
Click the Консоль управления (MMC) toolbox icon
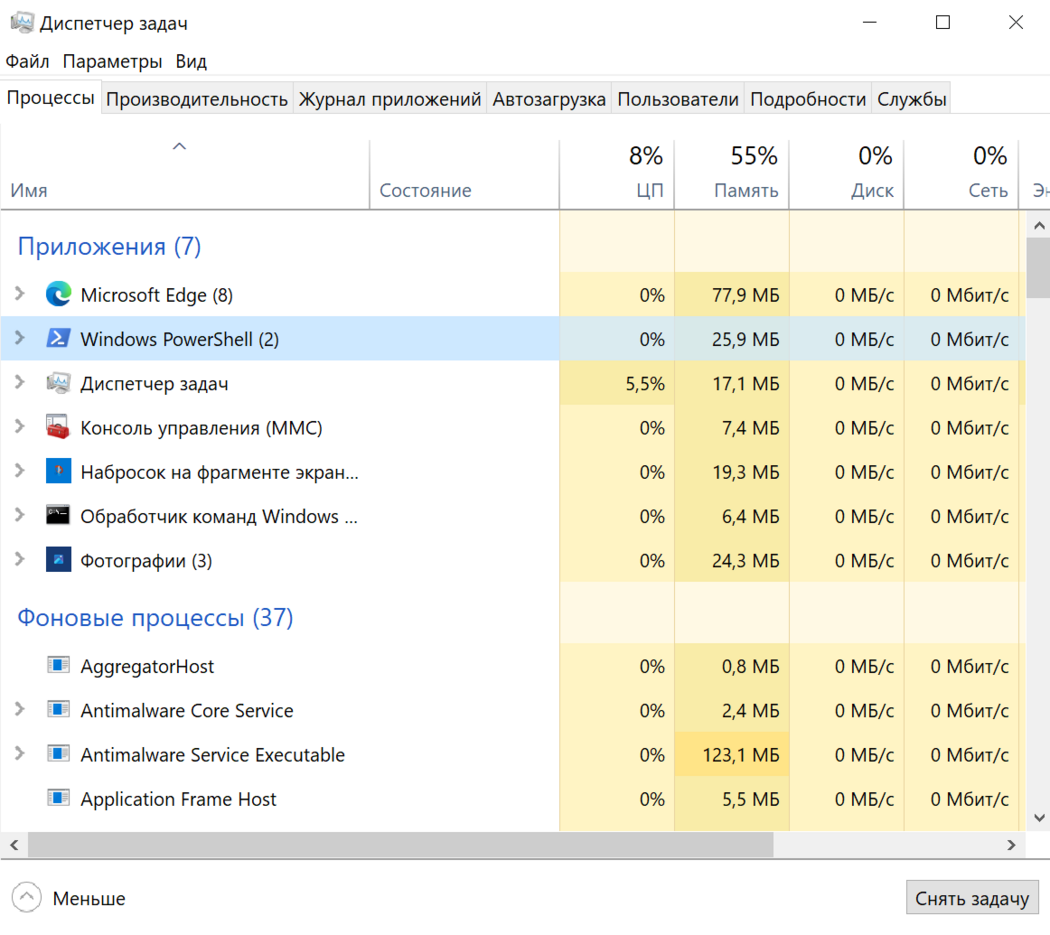coord(58,428)
